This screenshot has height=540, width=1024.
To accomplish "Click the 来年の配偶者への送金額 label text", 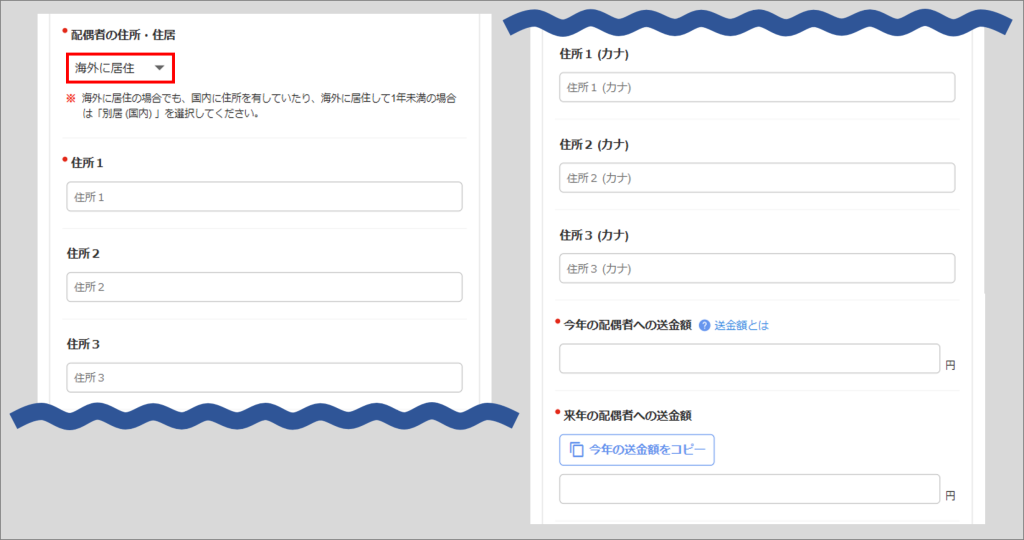I will pos(626,415).
